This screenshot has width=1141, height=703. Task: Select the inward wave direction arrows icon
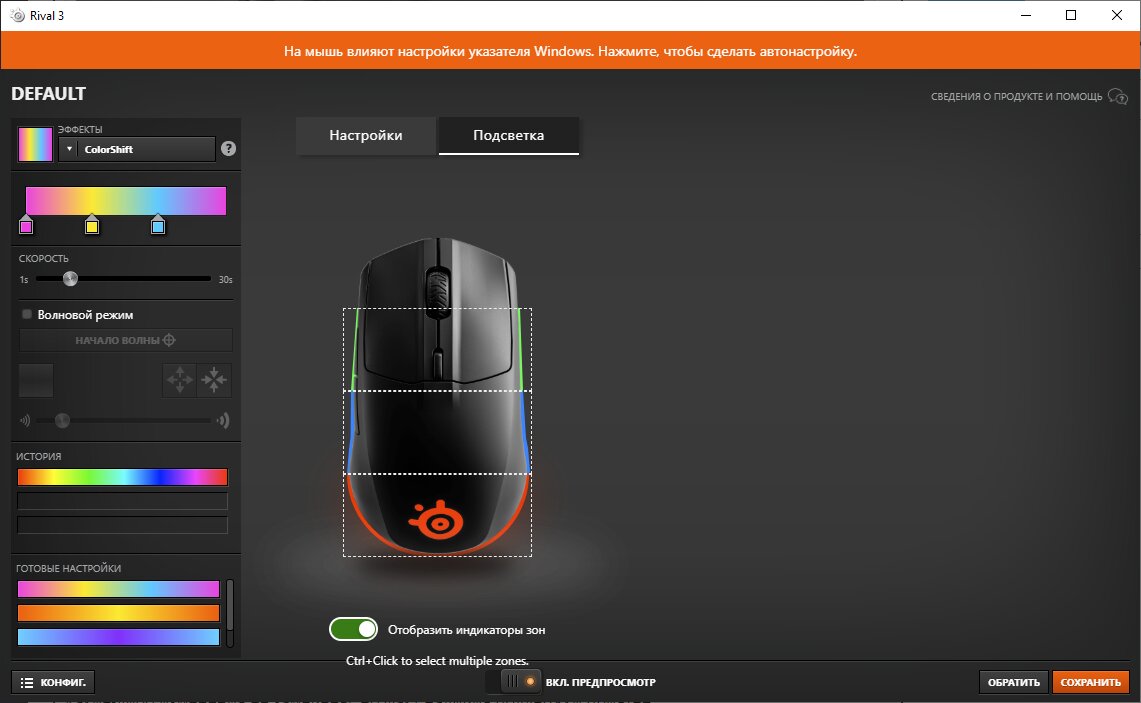[214, 380]
